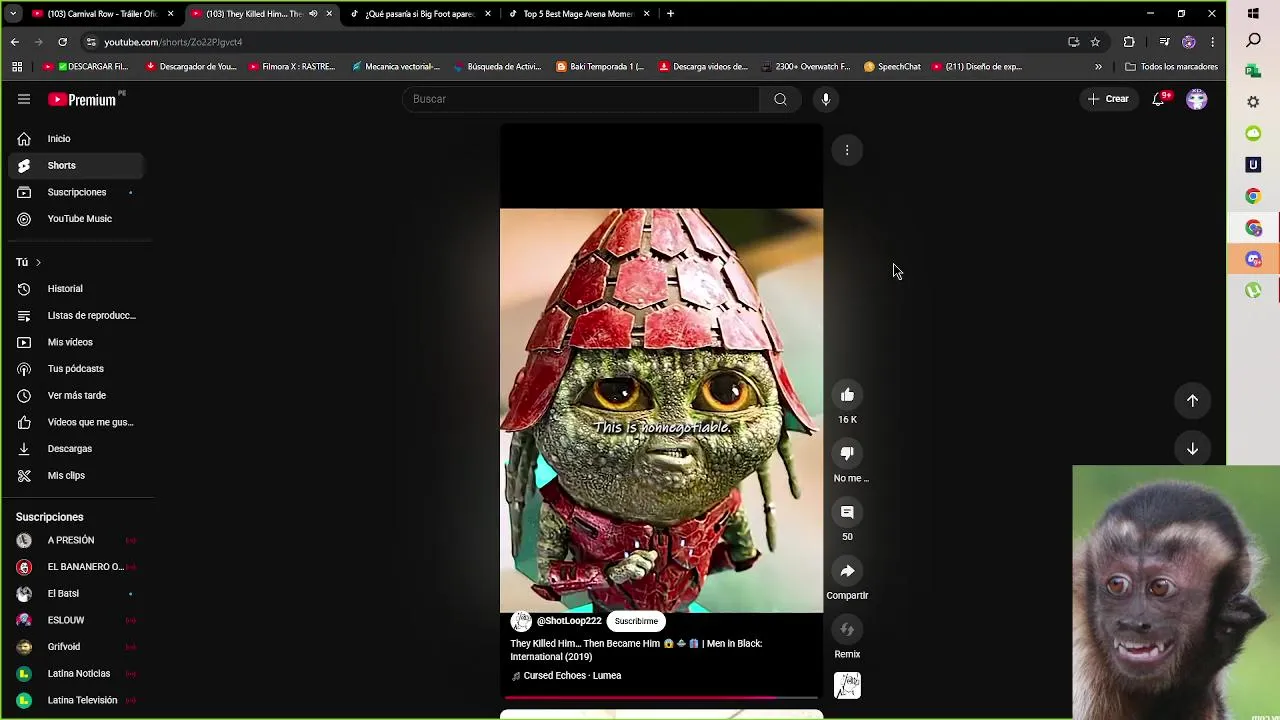Viewport: 1280px width, 720px height.
Task: Open the account avatar menu
Action: [1196, 99]
